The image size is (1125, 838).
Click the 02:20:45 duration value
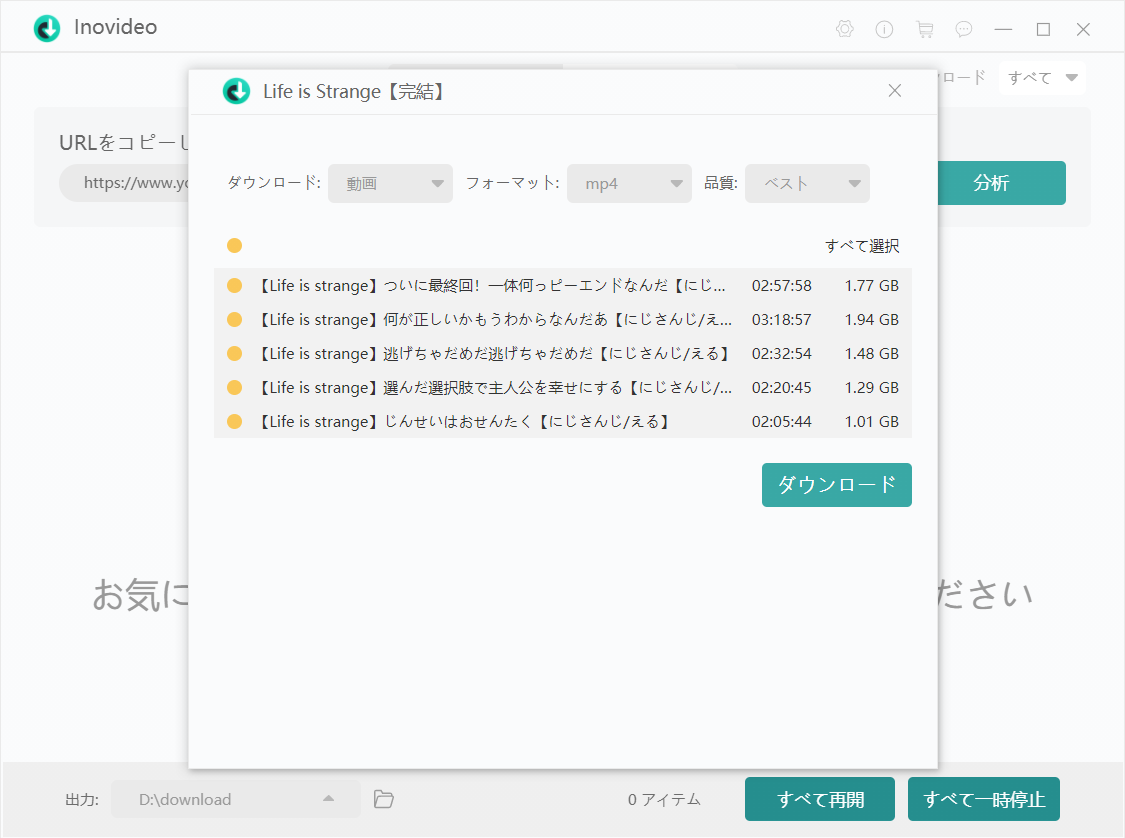pos(782,387)
